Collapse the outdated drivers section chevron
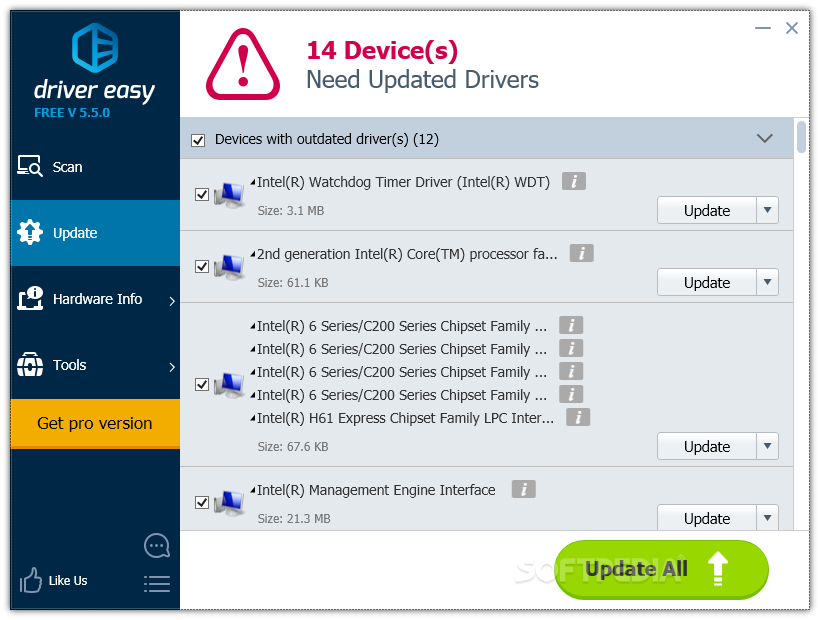This screenshot has height=620, width=820. point(765,139)
